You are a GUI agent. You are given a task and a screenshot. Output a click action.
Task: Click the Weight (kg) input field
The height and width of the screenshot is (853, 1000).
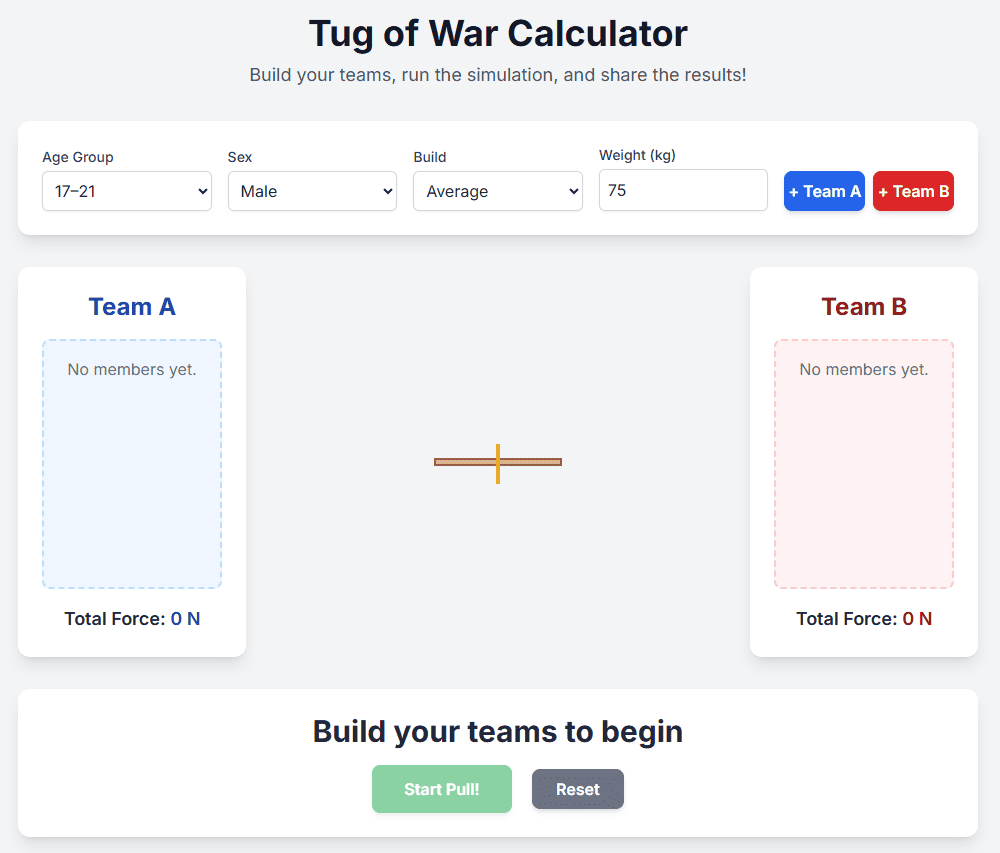point(683,190)
